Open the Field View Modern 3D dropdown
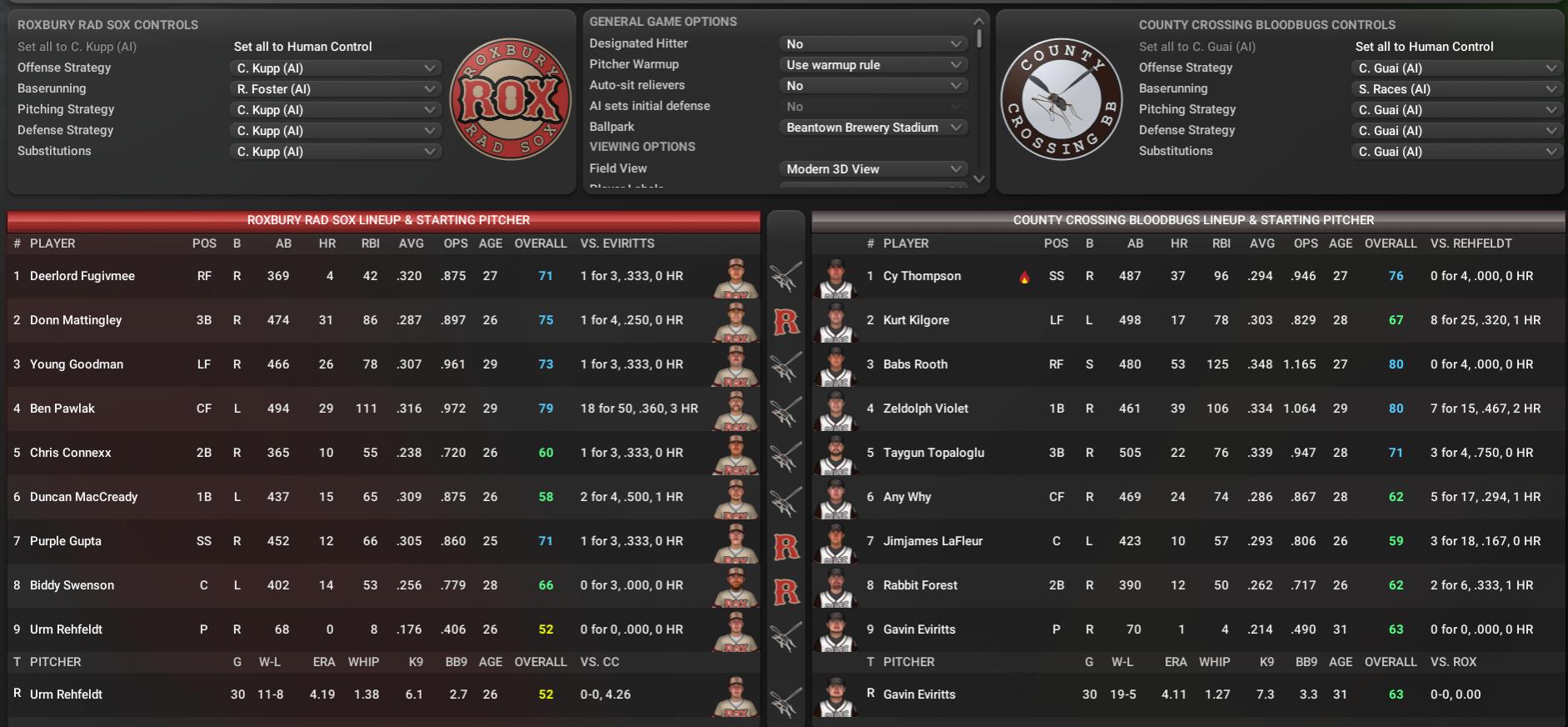The height and width of the screenshot is (727, 1568). click(x=874, y=169)
